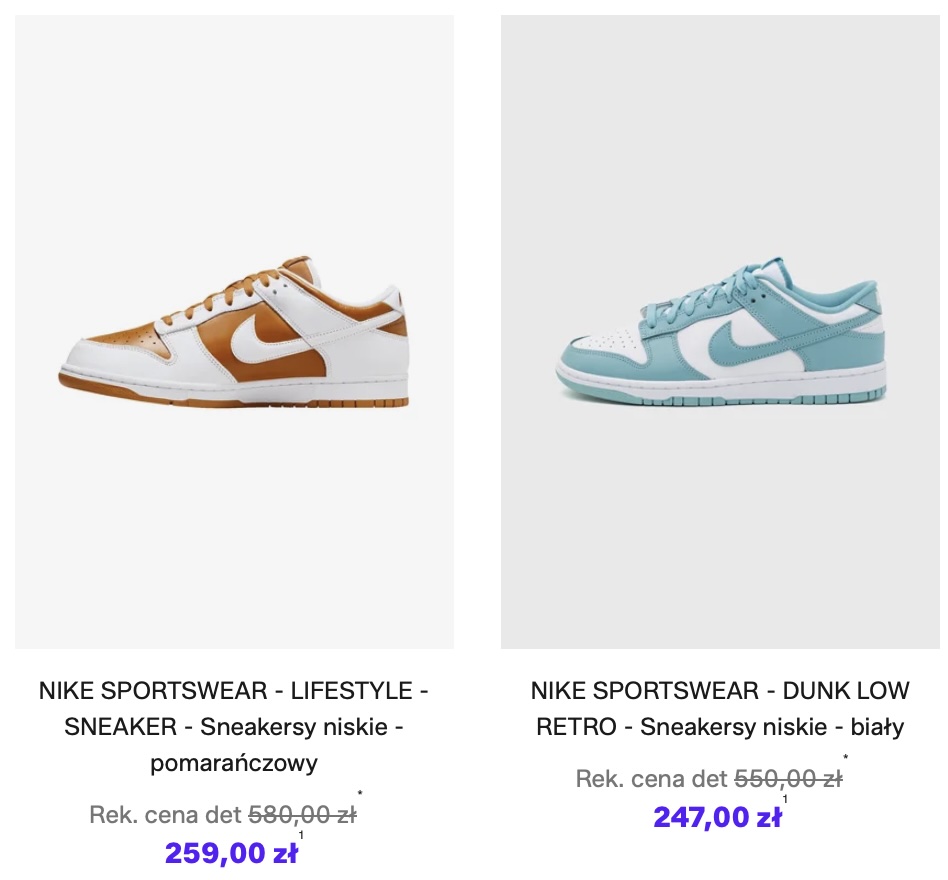The image size is (948, 880).
Task: Click the NIKE SPORTSWEAR - DUNK LOW RETRO title
Action: coord(720,709)
